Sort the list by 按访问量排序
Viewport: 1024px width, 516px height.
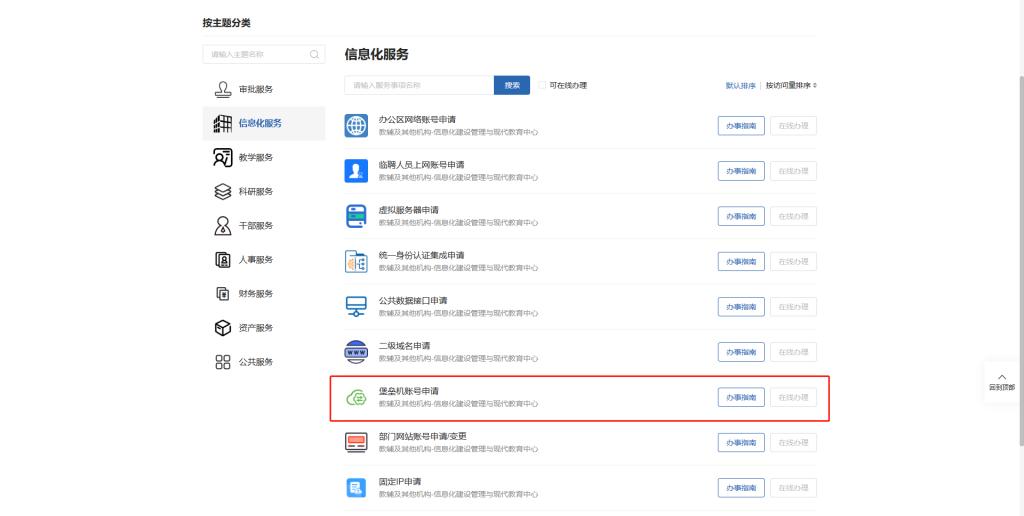[x=791, y=86]
